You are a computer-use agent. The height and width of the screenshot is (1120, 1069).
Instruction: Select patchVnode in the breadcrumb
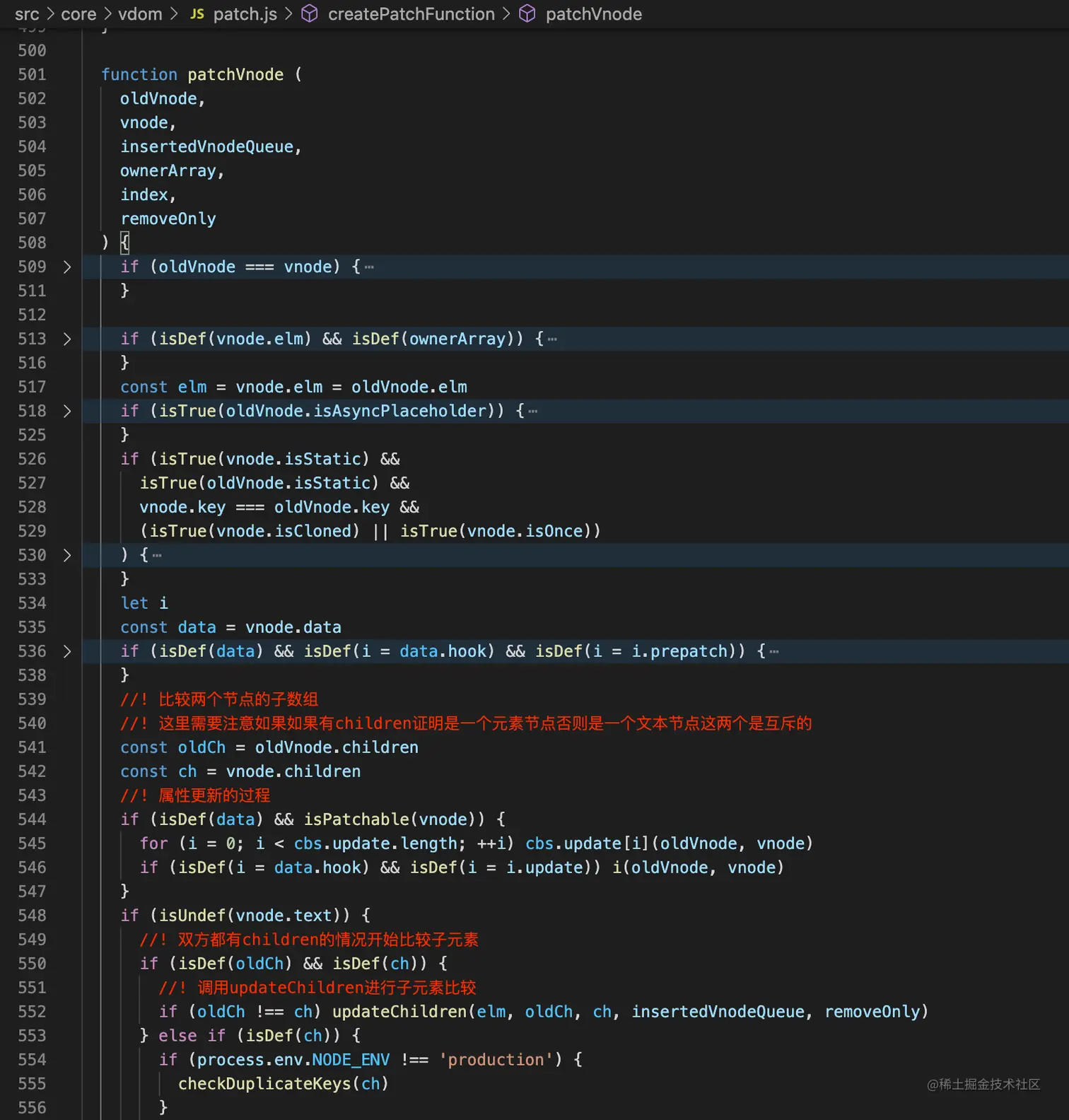[x=594, y=14]
